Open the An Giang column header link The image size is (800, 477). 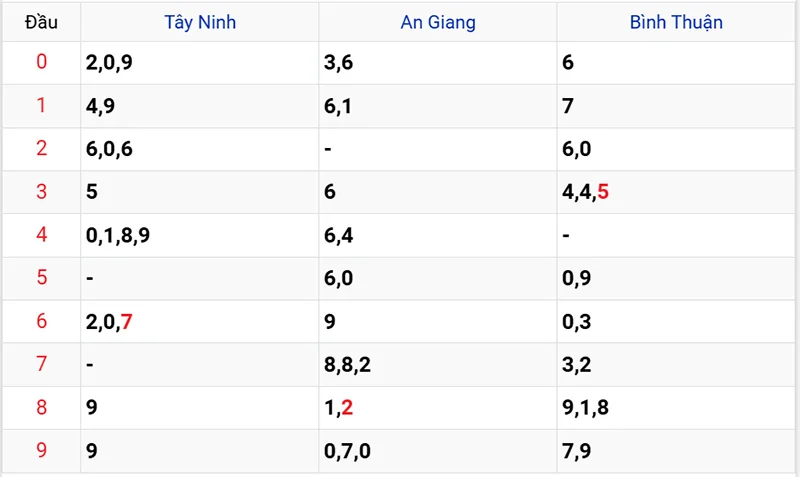pos(438,22)
